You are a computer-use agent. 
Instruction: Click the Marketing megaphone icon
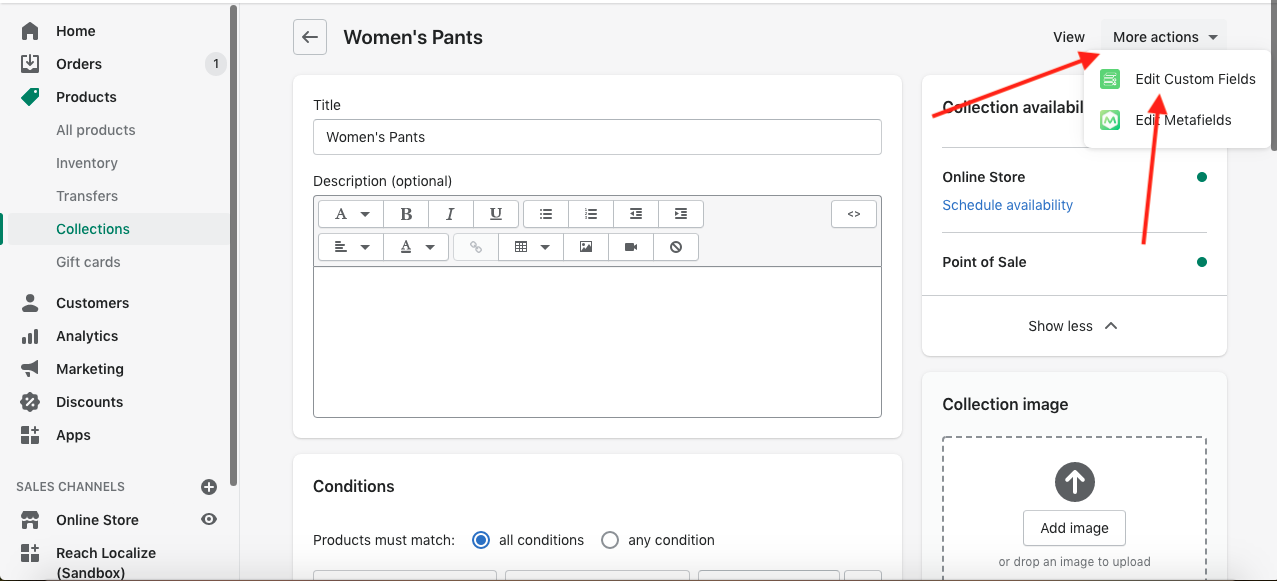pyautogui.click(x=30, y=369)
